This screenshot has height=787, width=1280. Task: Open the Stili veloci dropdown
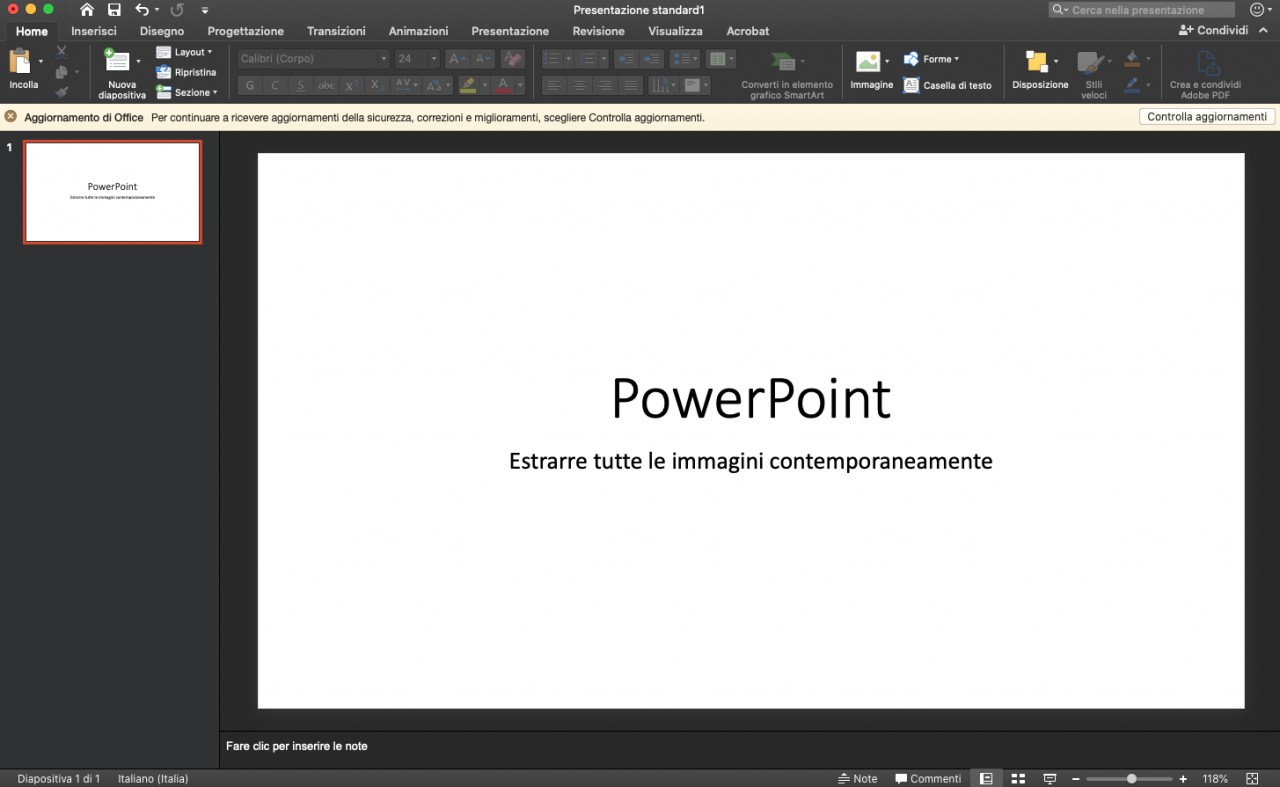[1093, 74]
